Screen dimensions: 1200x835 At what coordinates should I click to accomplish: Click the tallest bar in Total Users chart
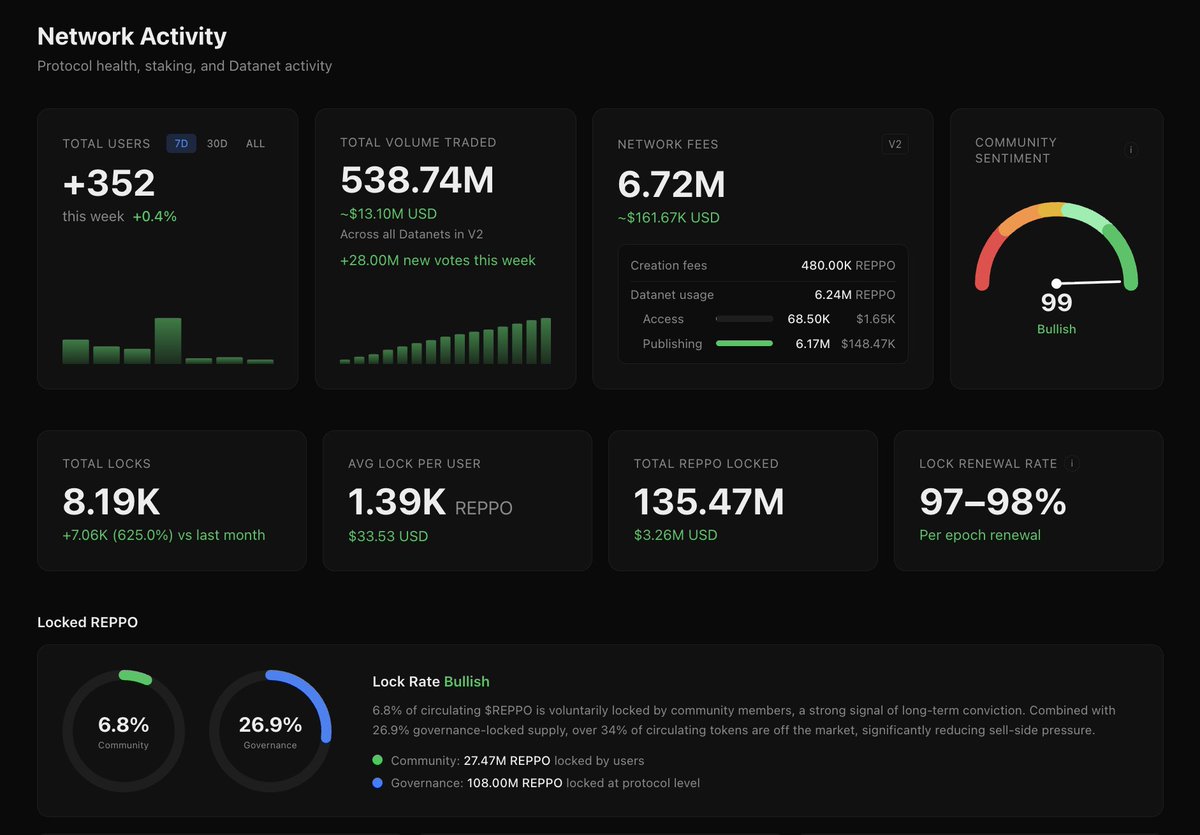[x=168, y=341]
